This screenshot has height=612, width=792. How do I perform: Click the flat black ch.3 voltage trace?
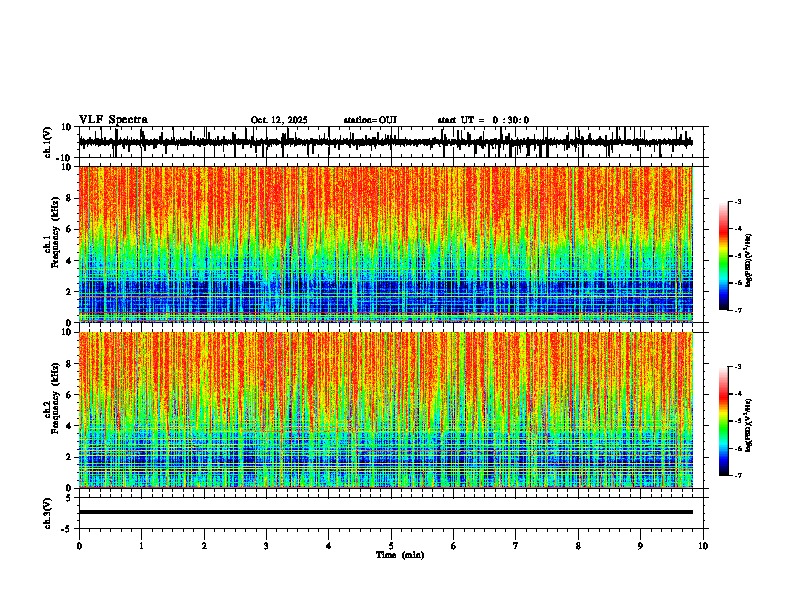click(385, 512)
